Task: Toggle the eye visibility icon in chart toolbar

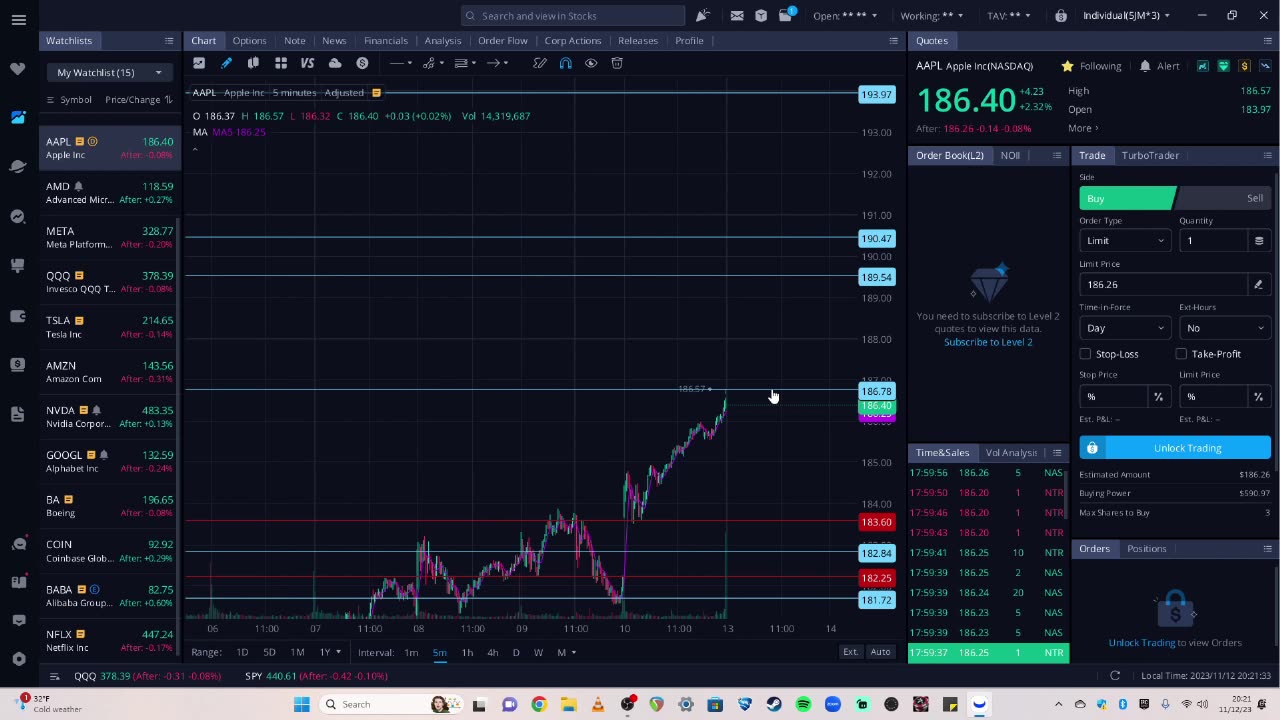Action: 591,63
